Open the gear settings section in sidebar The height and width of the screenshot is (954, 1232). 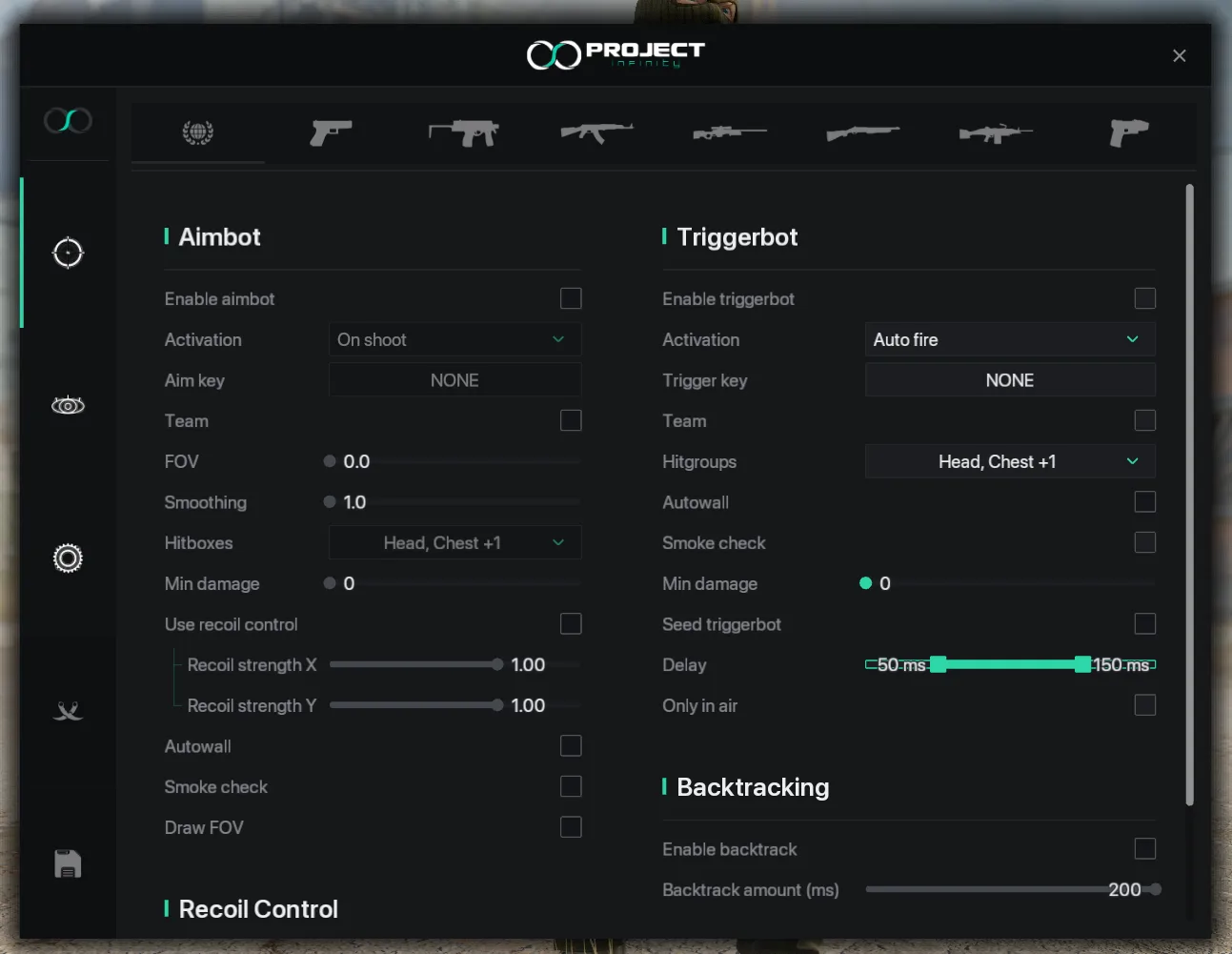point(68,558)
